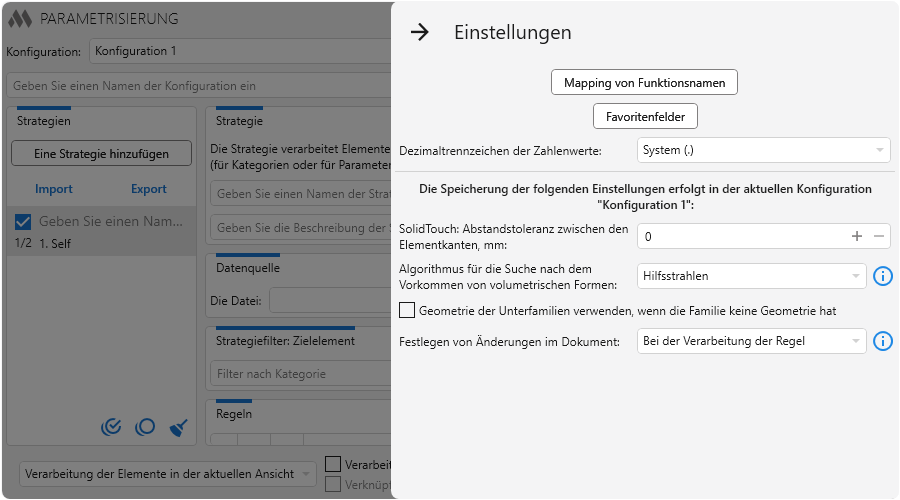This screenshot has width=900, height=500.
Task: Decrease SolidTouch tolerance with minus button
Action: tap(878, 237)
